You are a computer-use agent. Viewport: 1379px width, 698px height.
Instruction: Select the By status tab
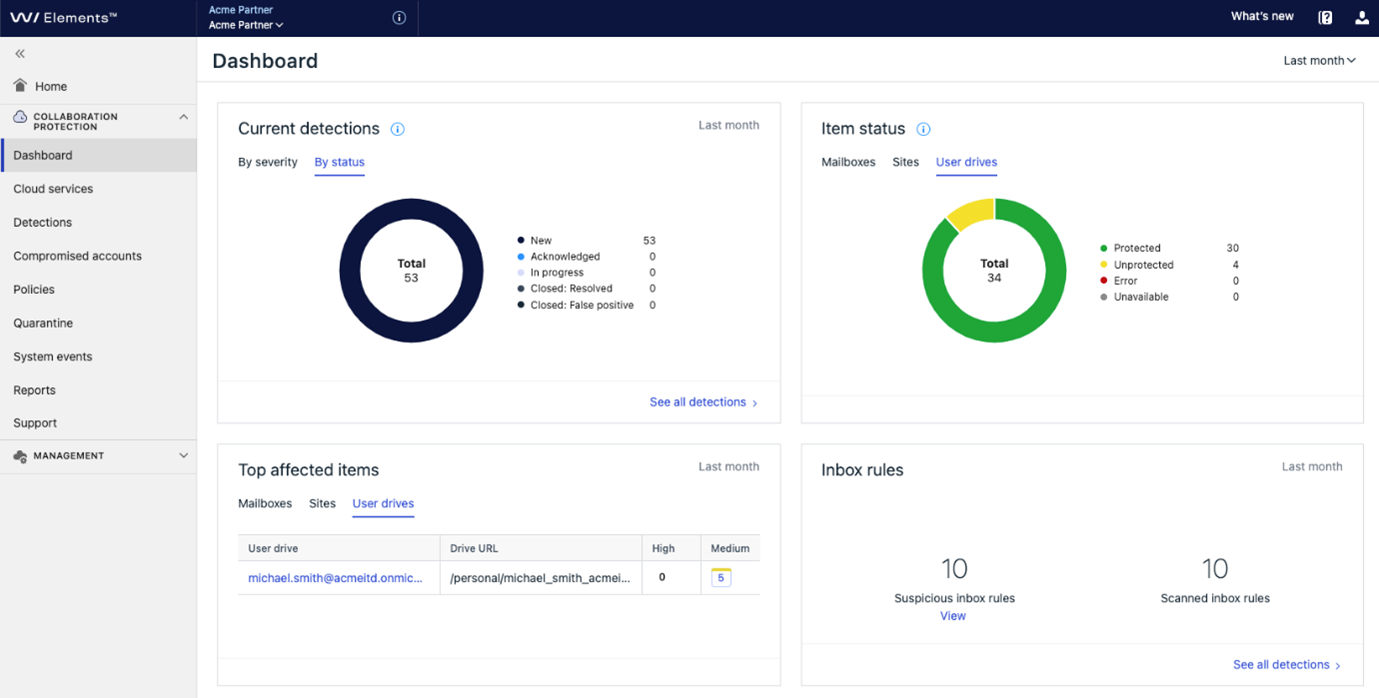pyautogui.click(x=339, y=162)
